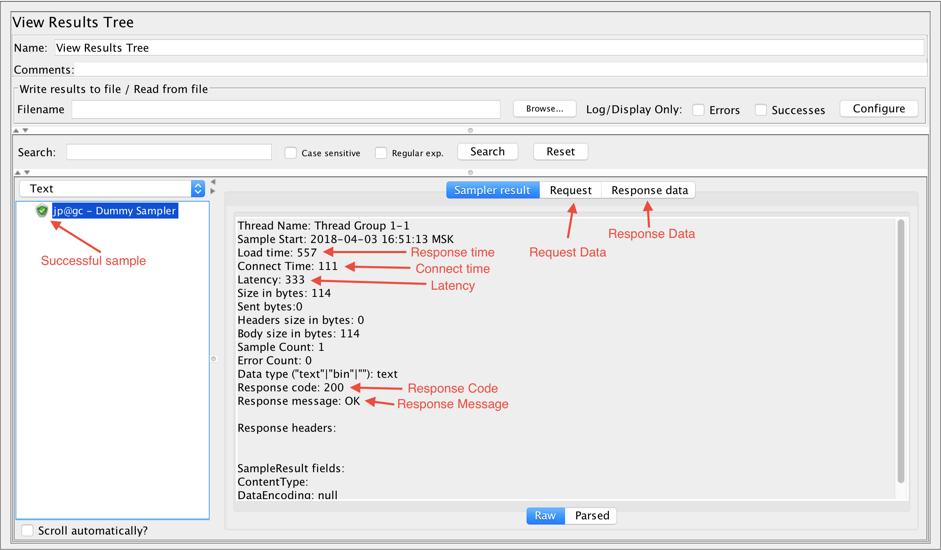Click the 'Connect Time: 111' line
The height and width of the screenshot is (550, 941).
point(287,266)
